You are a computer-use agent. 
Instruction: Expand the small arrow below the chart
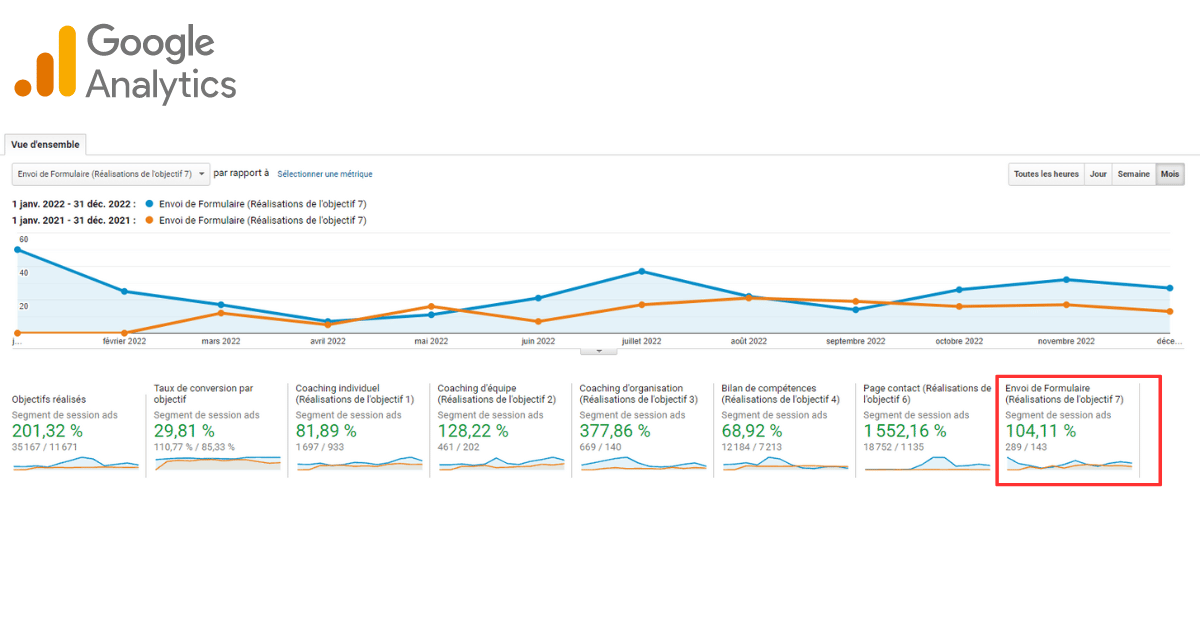pos(599,351)
